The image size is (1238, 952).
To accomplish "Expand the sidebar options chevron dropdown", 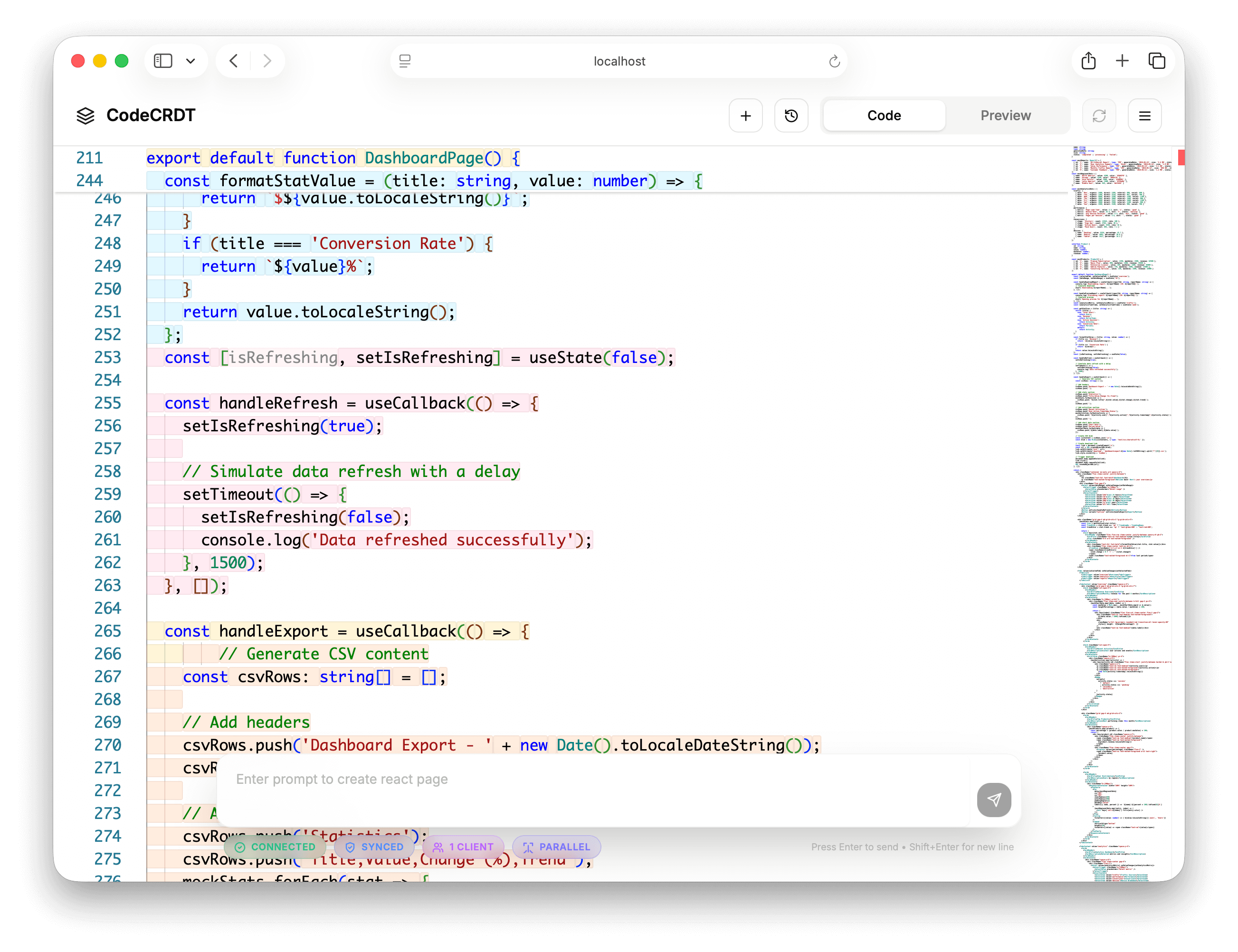I will pyautogui.click(x=191, y=61).
